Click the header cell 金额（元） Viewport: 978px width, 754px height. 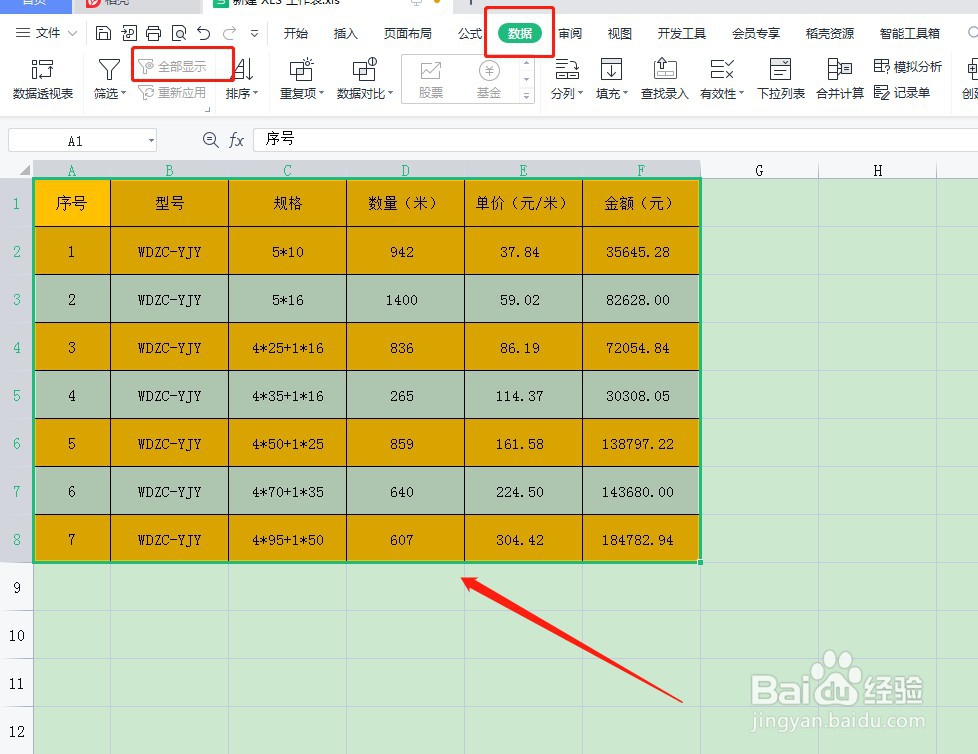point(641,203)
